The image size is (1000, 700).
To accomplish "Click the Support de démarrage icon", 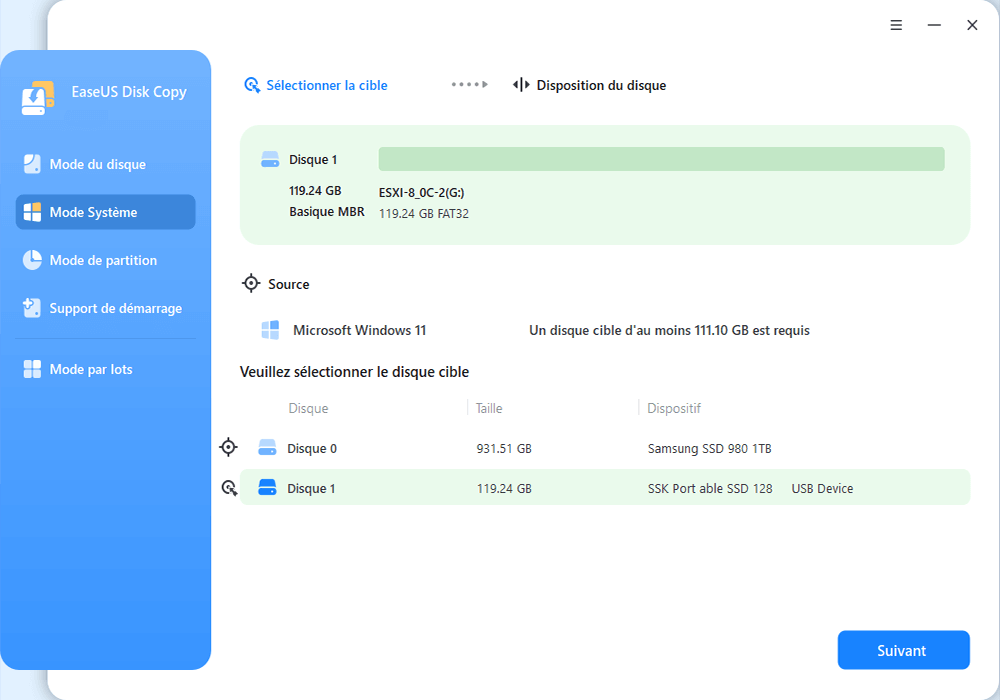I will [32, 308].
